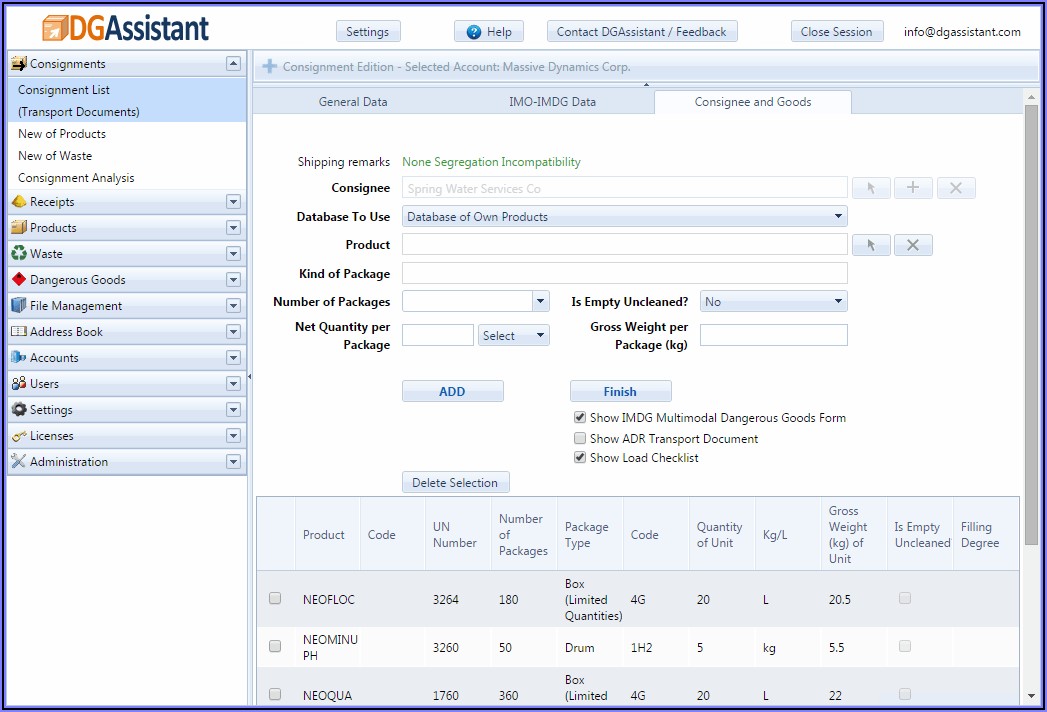Uncheck Show IMDG Multimodal Dangerous Goods Form
Image resolution: width=1047 pixels, height=712 pixels.
coord(580,418)
